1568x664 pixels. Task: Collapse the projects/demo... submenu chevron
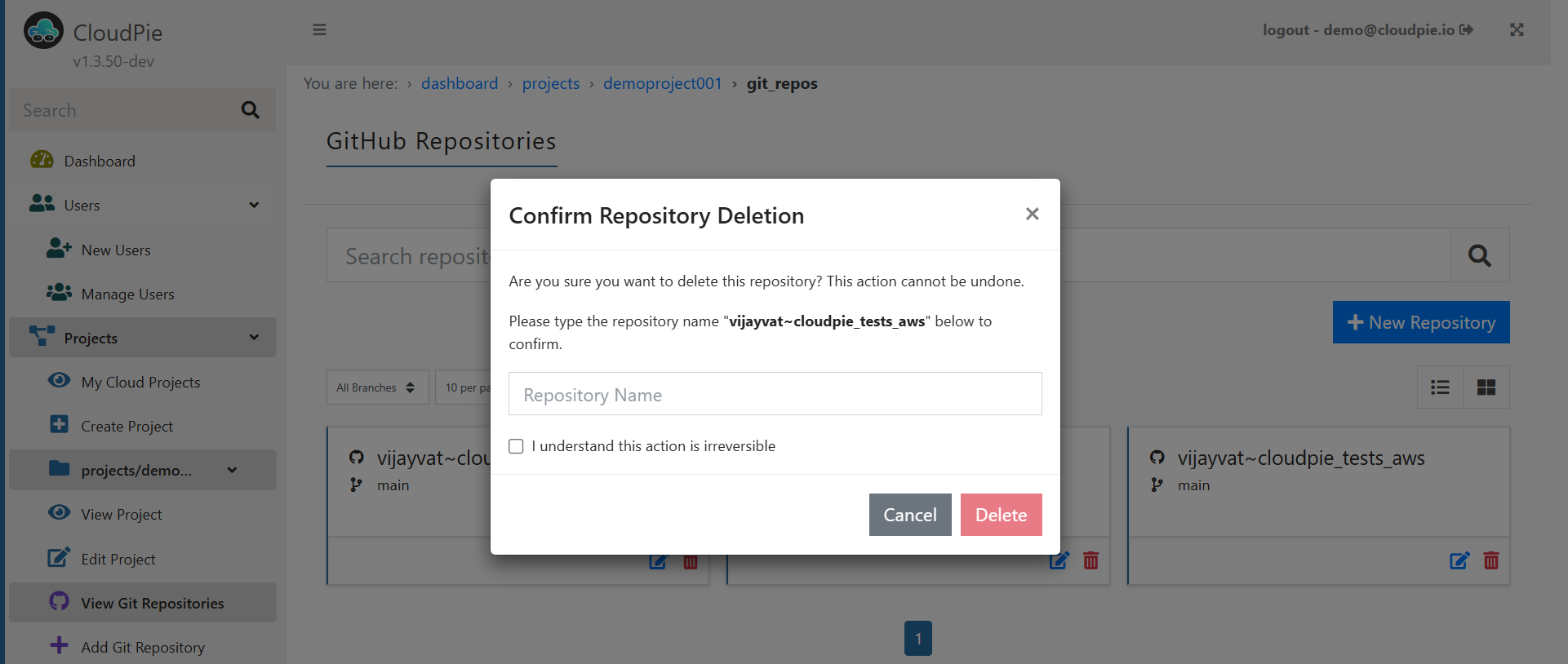coord(232,470)
